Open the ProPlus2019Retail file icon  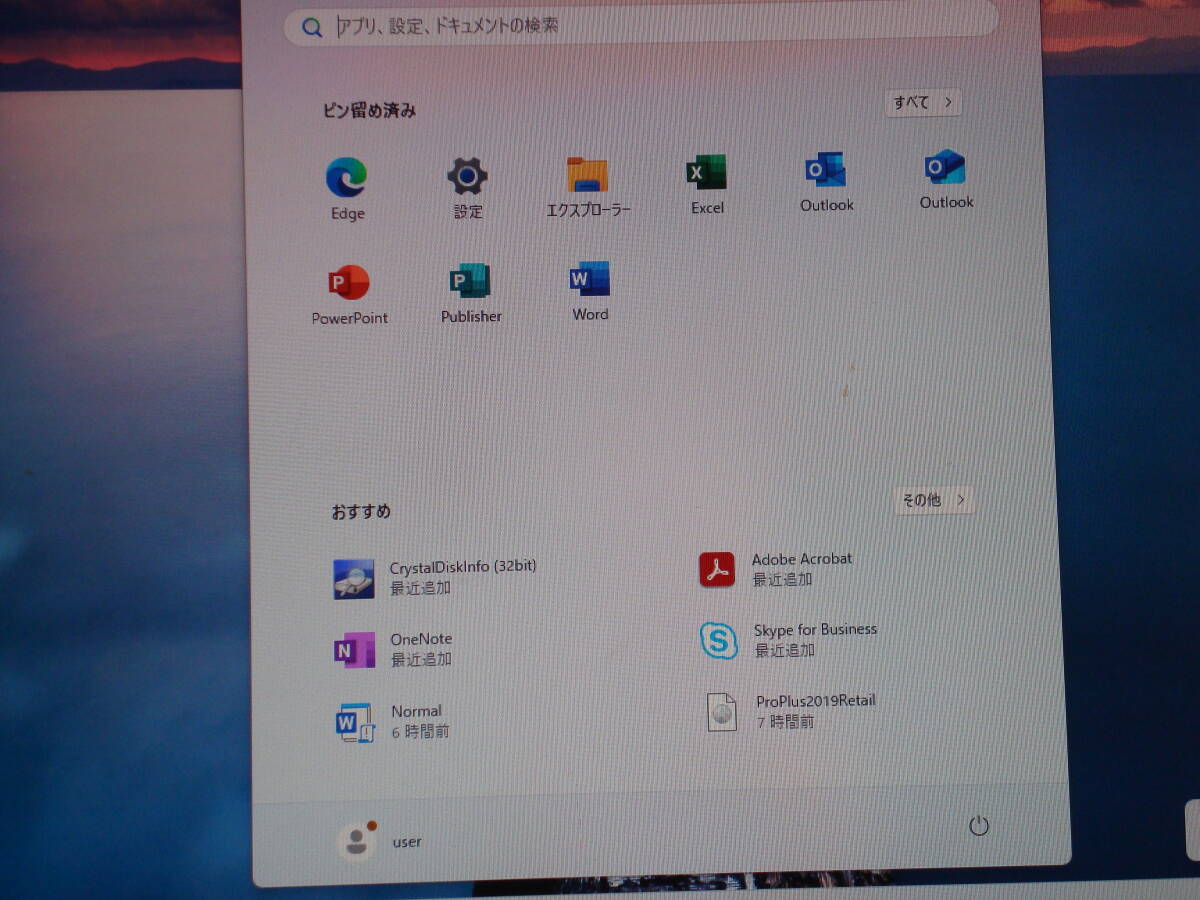[721, 712]
